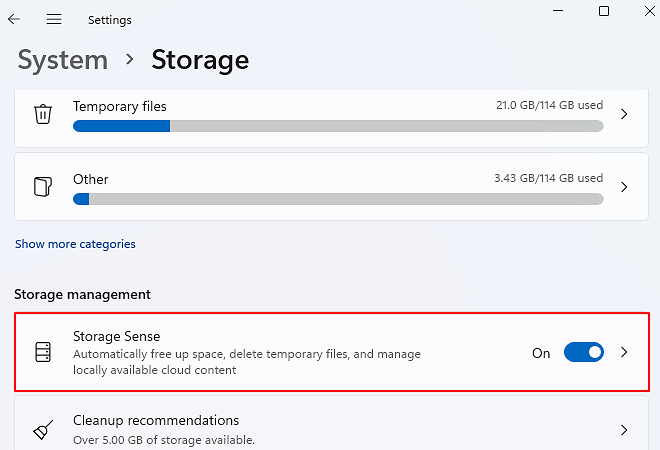This screenshot has width=660, height=450.
Task: Click the Storage Sense title text
Action: 116,336
